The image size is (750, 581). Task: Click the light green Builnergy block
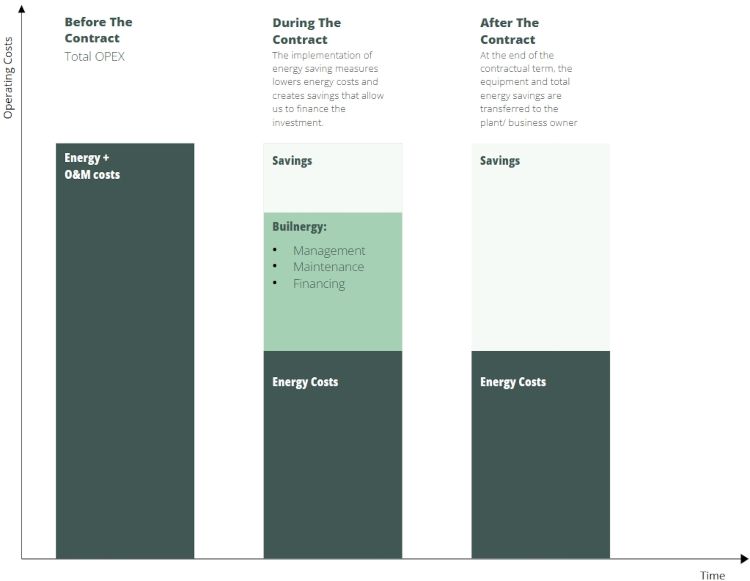(x=333, y=282)
